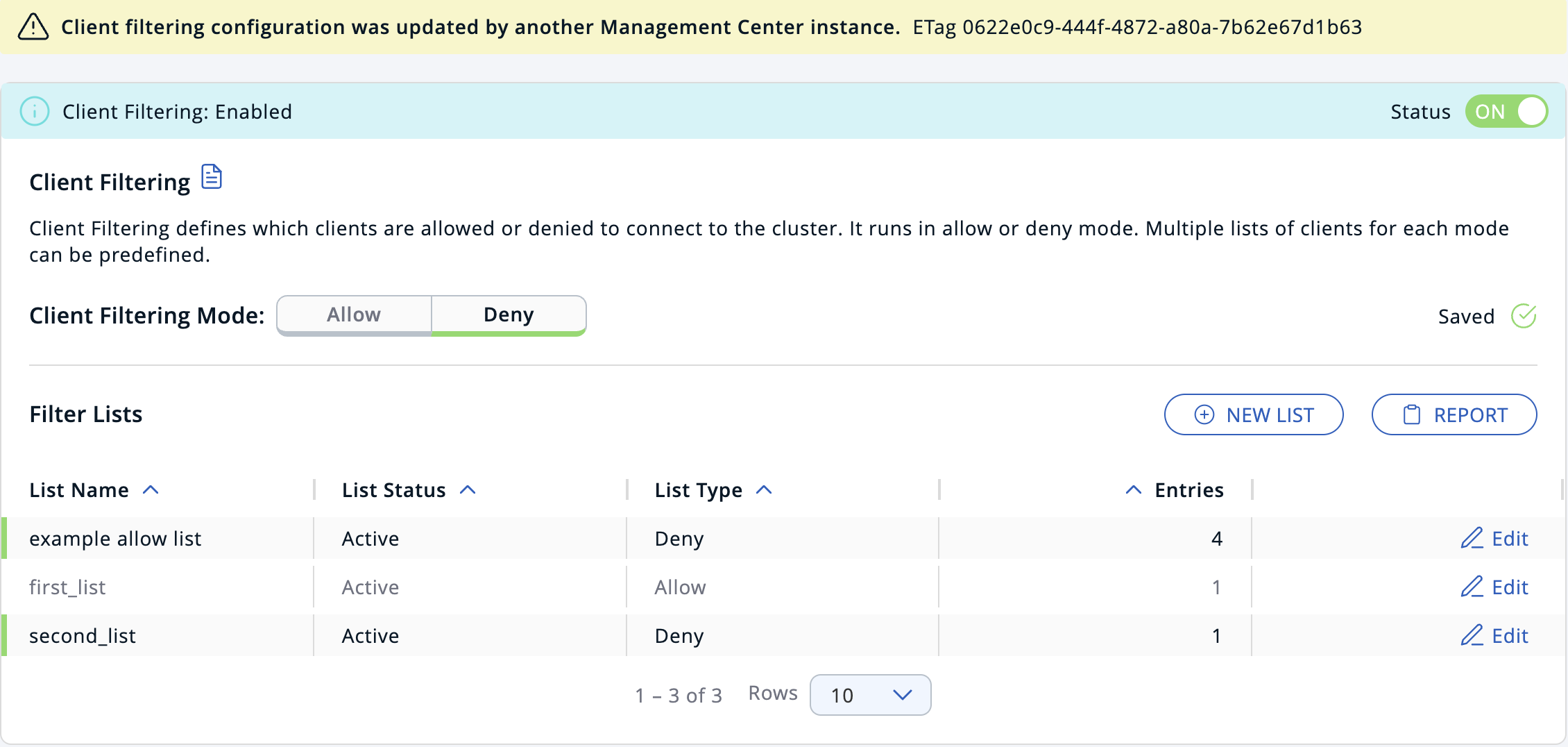Turn off the client filtering Status switch

coord(1506,111)
